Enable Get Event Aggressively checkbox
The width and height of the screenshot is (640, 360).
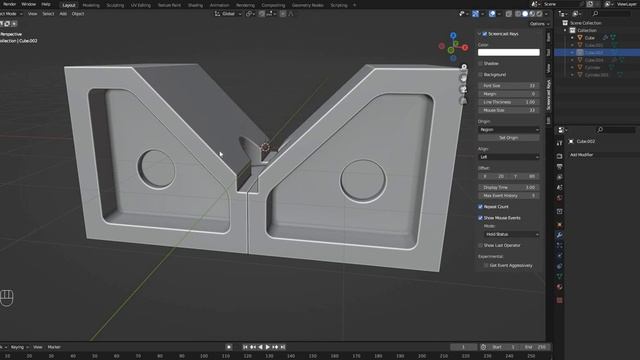coord(486,265)
